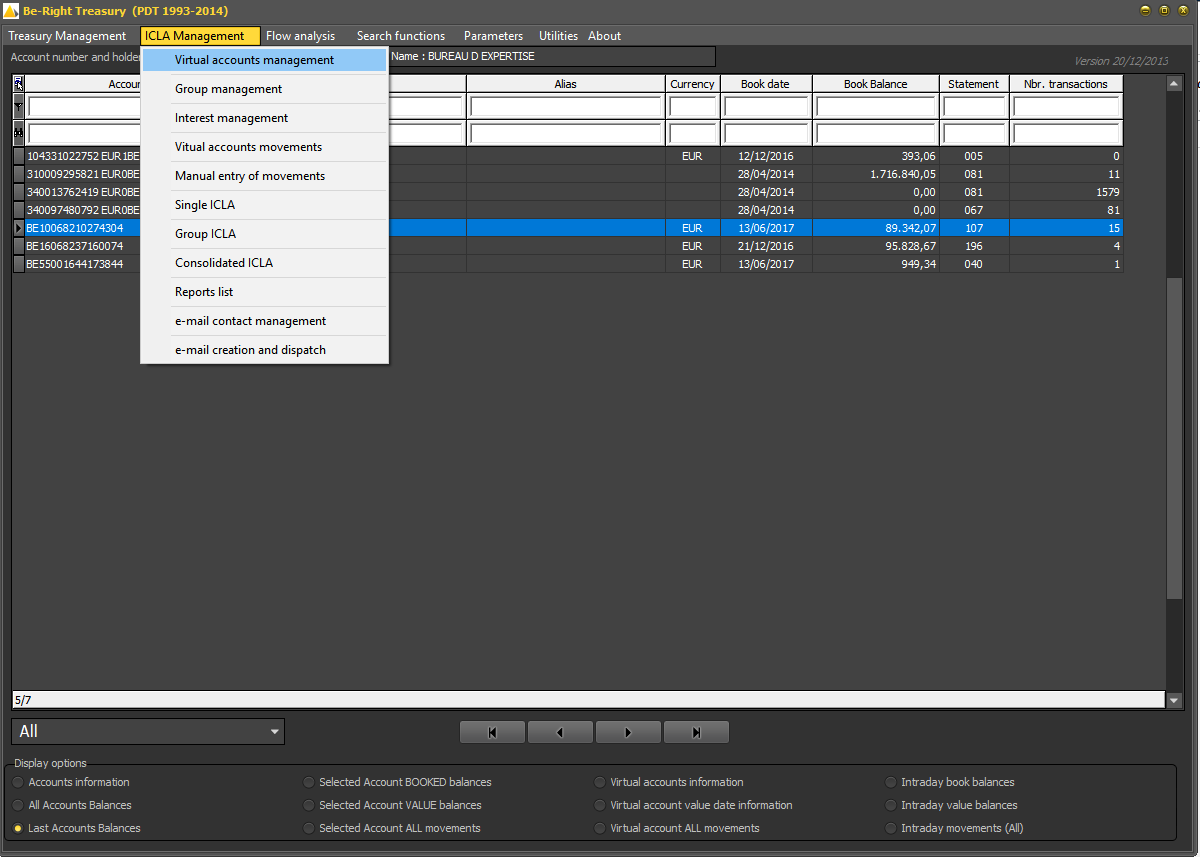
Task: Choose Group management
Action: click(x=264, y=89)
